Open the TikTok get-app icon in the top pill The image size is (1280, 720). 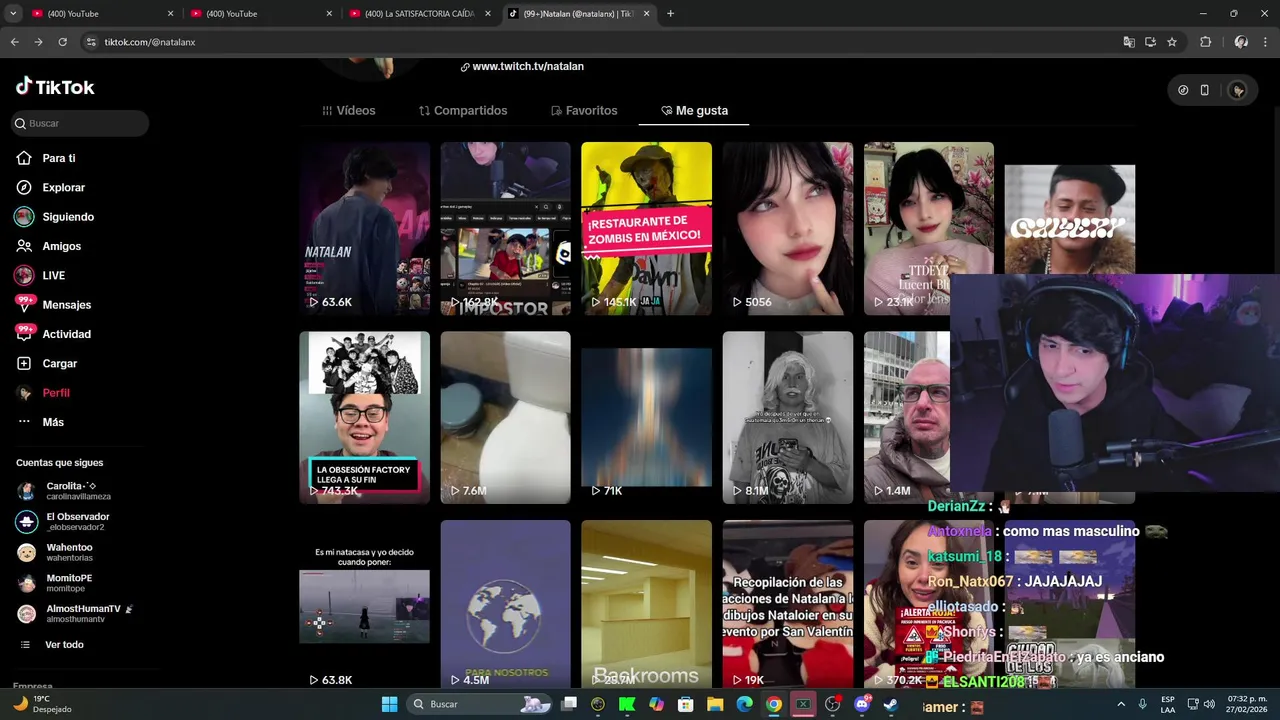click(x=1183, y=90)
